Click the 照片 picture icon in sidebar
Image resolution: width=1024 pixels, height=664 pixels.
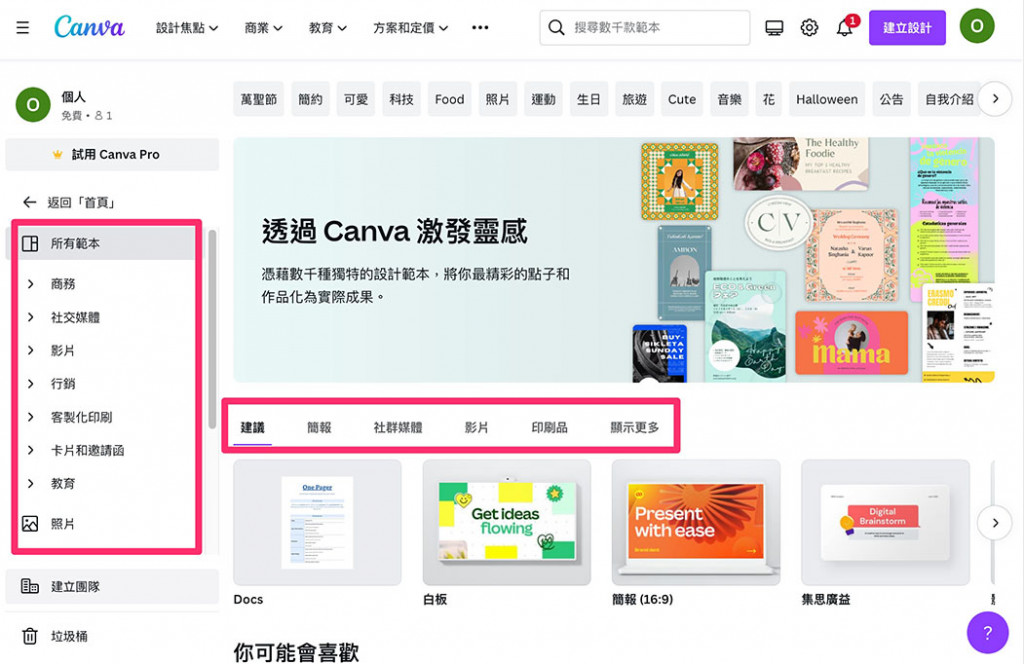click(x=30, y=524)
